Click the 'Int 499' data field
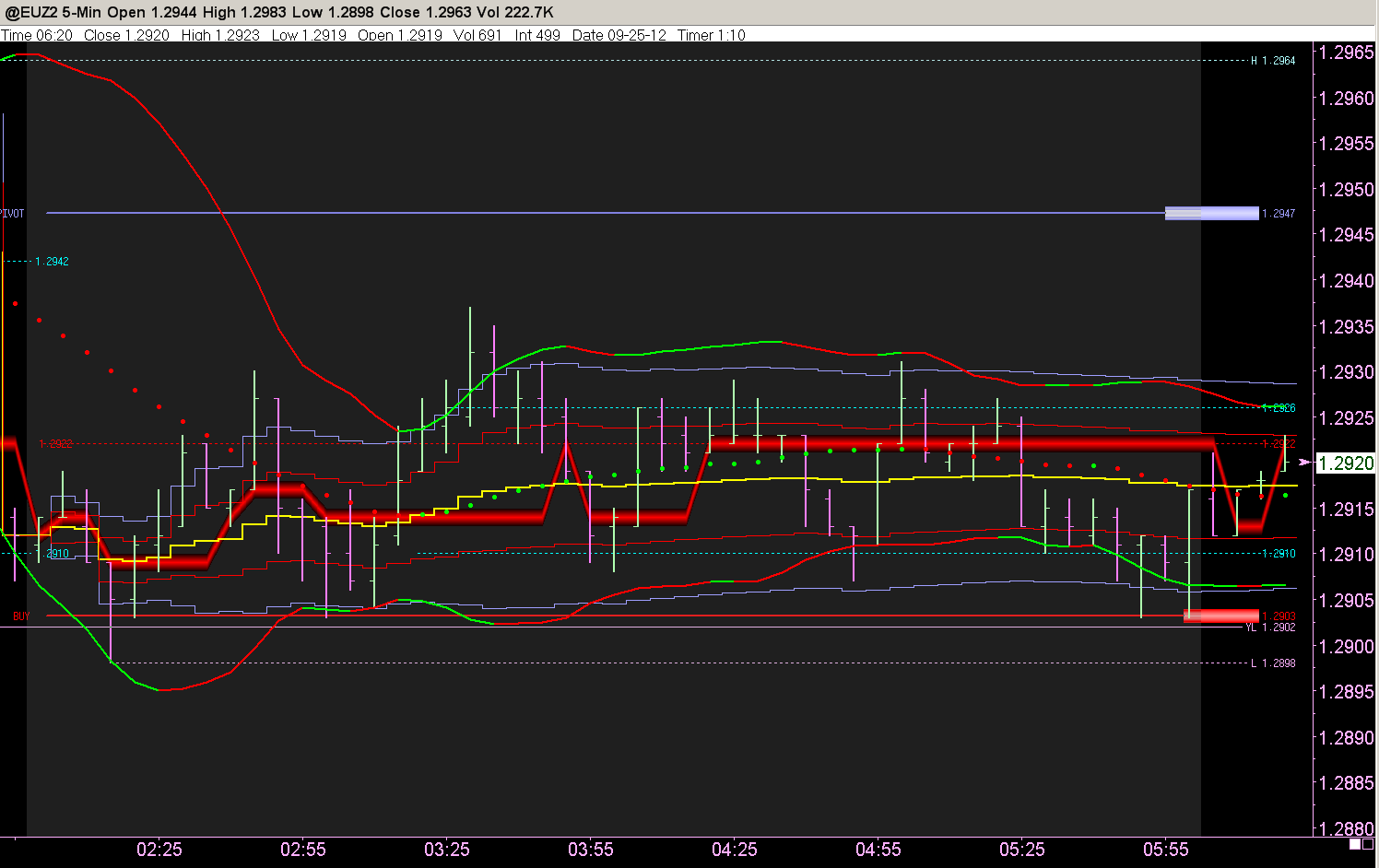This screenshot has height=868, width=1379. point(537,35)
